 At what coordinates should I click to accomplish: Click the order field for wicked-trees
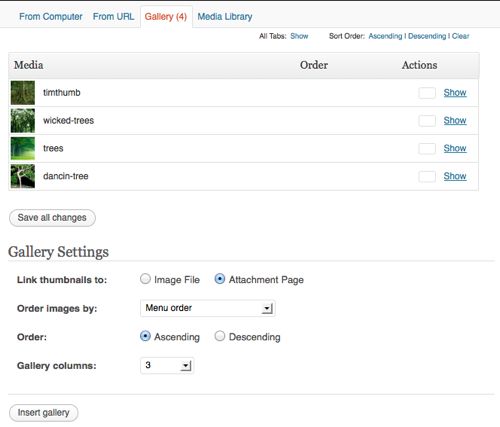coord(427,121)
